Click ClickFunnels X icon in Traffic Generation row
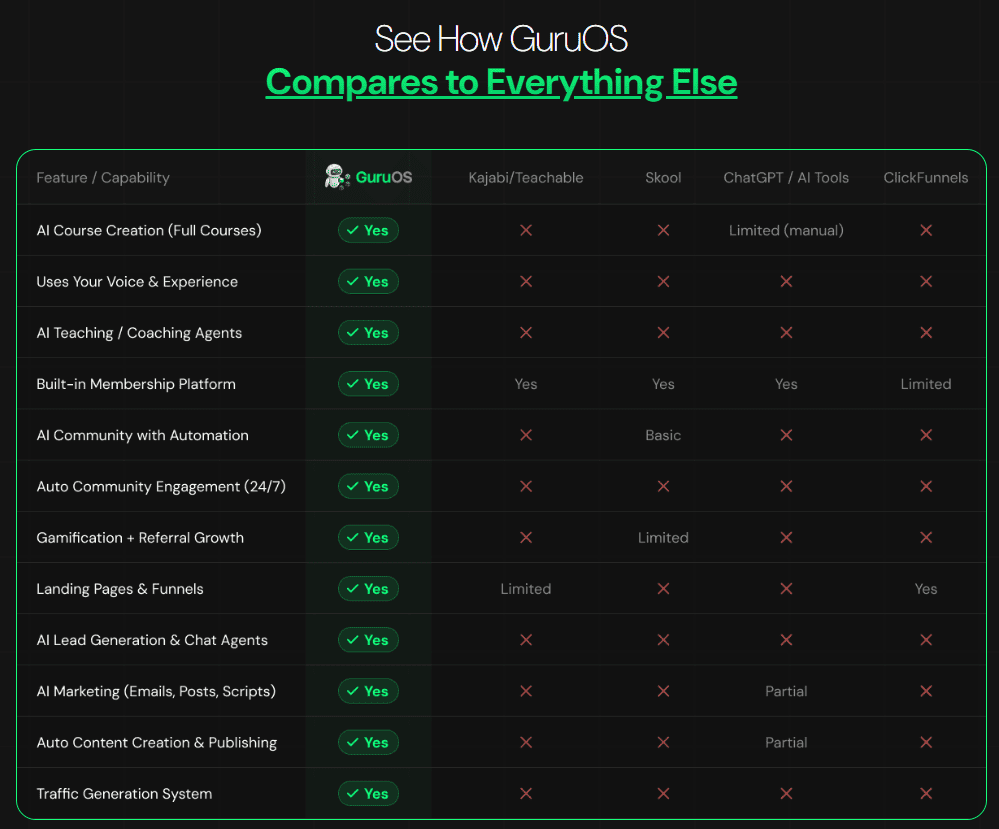999x829 pixels. point(926,794)
